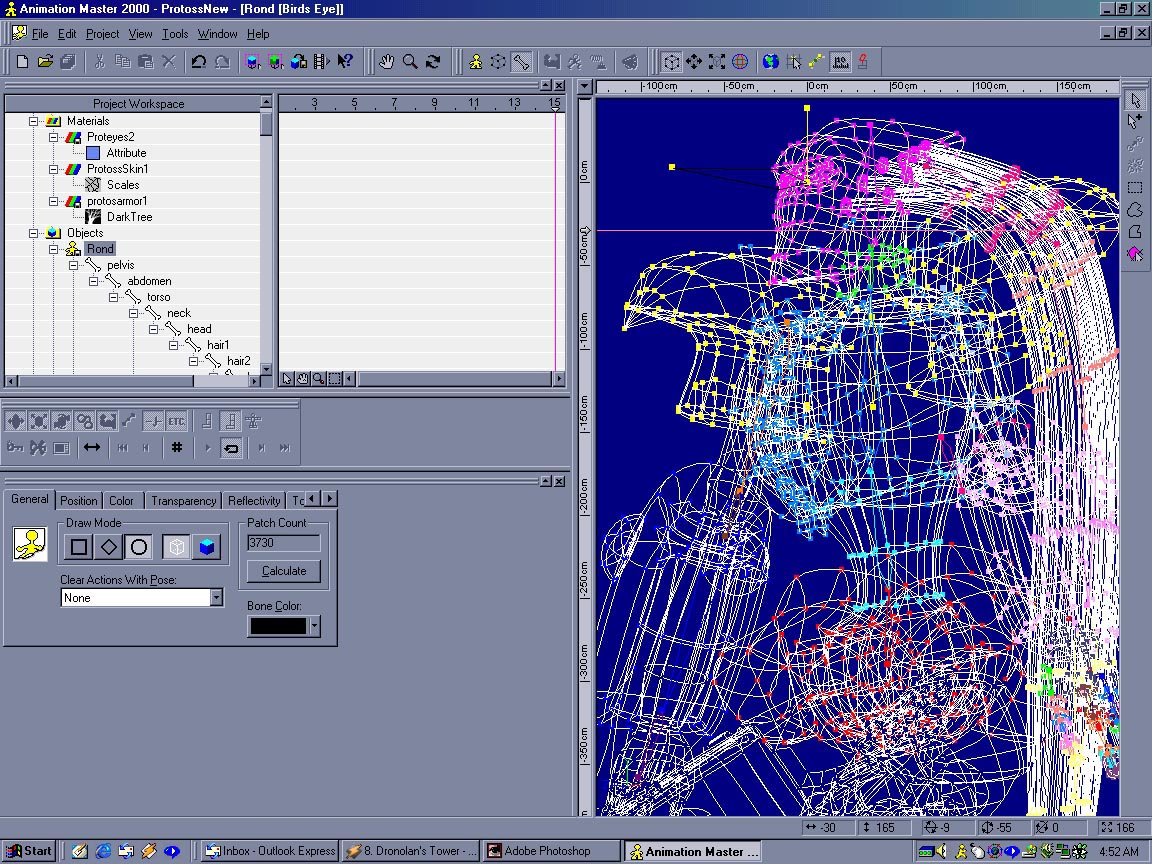Click the magnifier Zoom tool in toolbar

(410, 62)
